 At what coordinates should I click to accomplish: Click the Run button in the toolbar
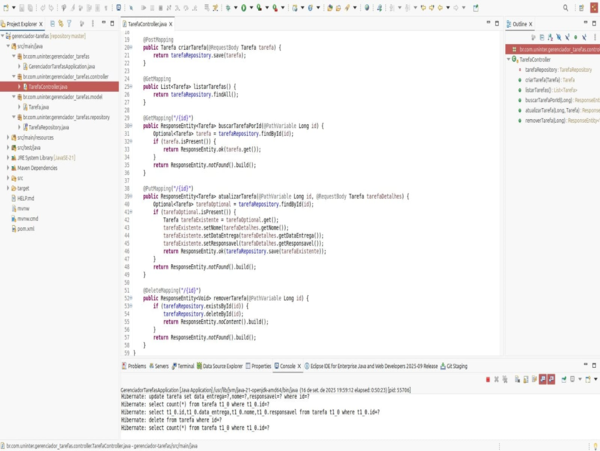[245, 7]
